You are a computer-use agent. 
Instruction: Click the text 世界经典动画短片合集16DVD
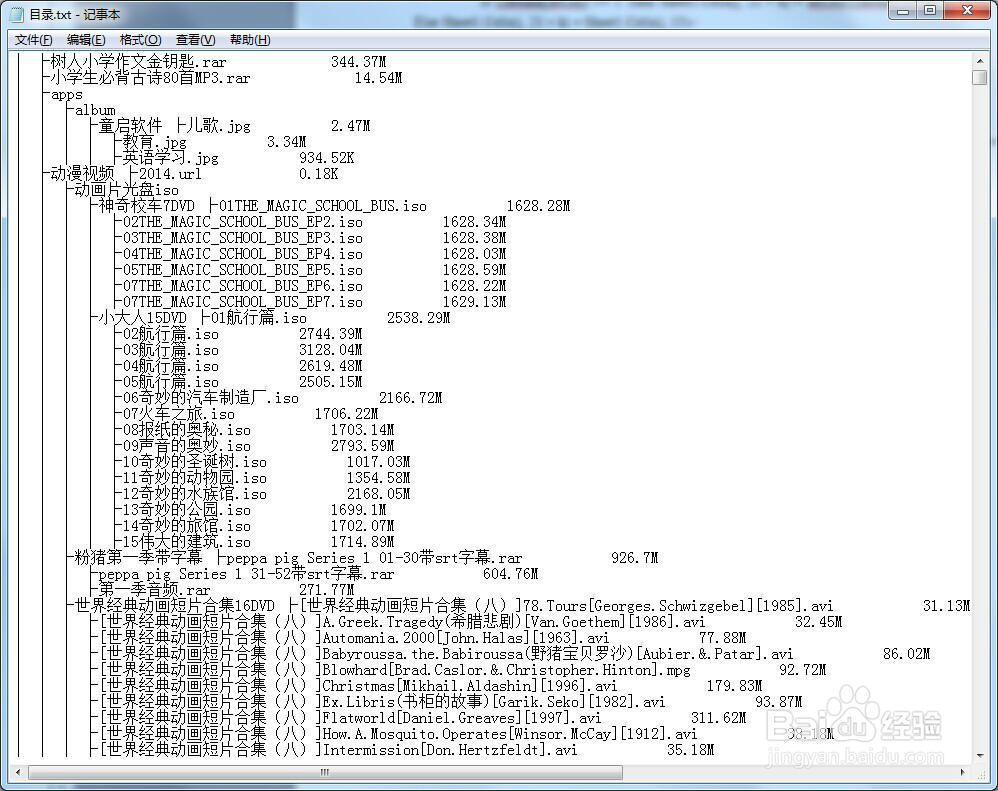174,605
